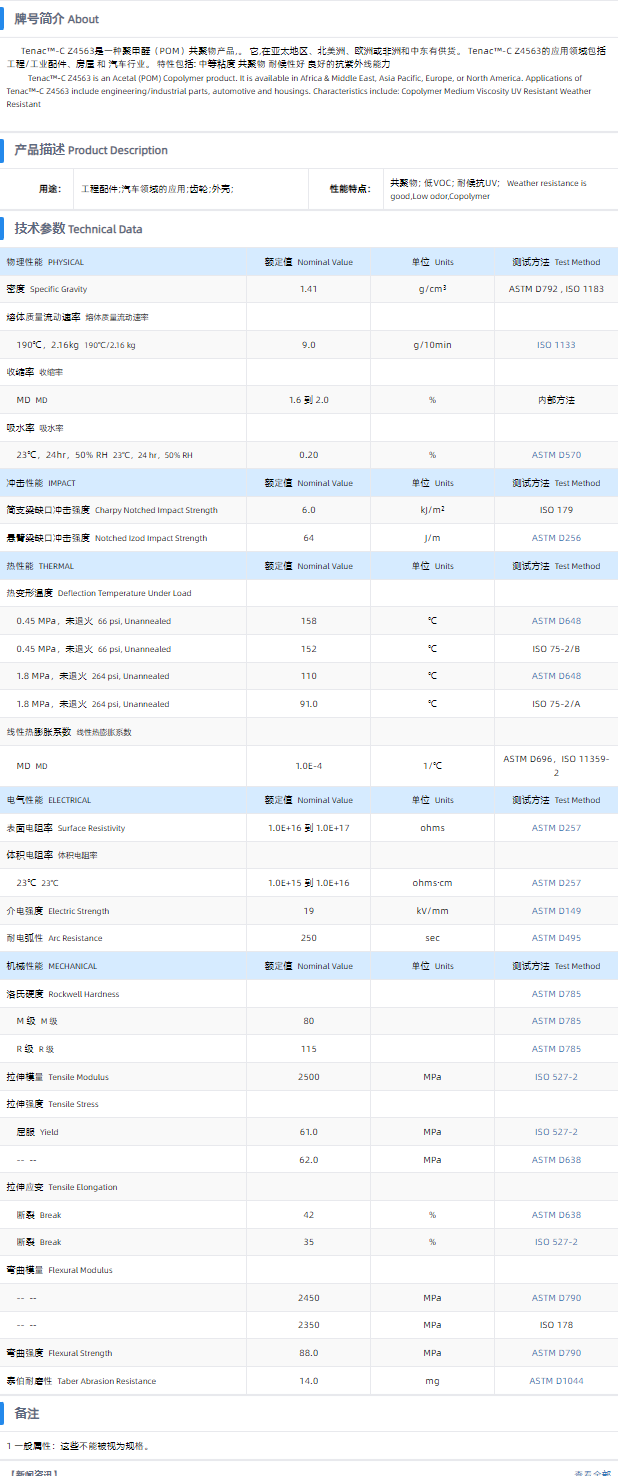Click the 技术参数 Technical Data heading
Image resolution: width=618 pixels, height=1476 pixels.
pyautogui.click(x=78, y=229)
